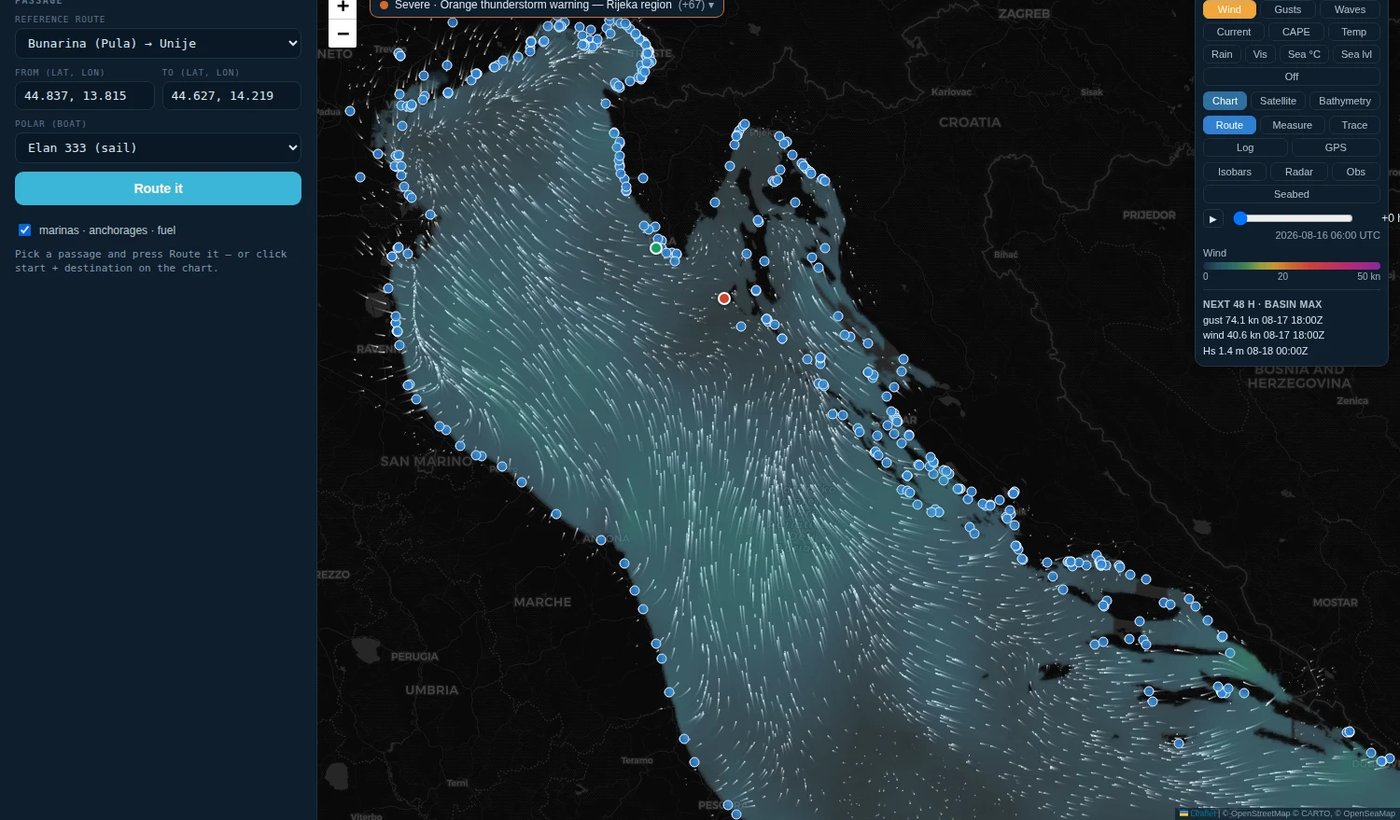Toggle the Seabed layer
Viewport: 1400px width, 820px height.
pos(1291,194)
